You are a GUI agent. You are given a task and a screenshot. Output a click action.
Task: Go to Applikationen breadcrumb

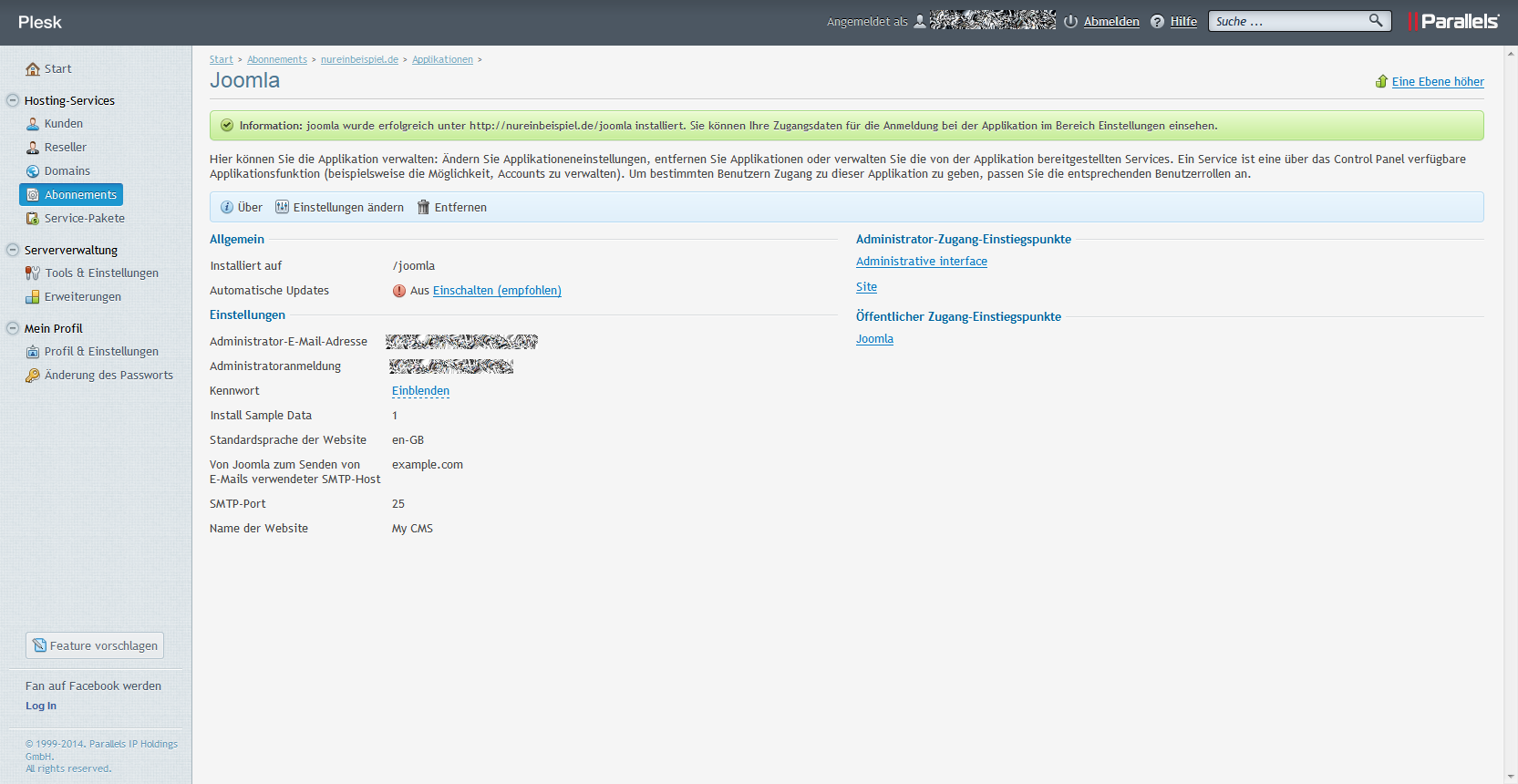tap(442, 60)
